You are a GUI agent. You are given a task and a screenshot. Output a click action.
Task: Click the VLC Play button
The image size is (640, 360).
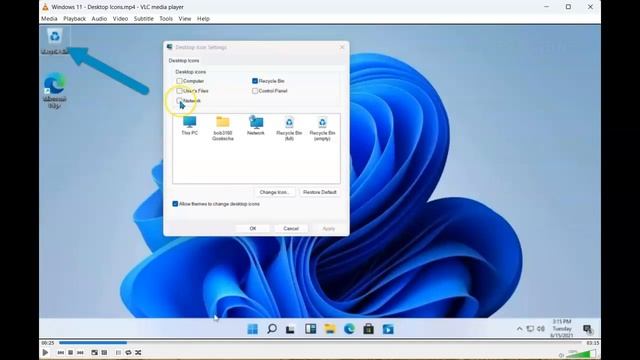click(45, 352)
